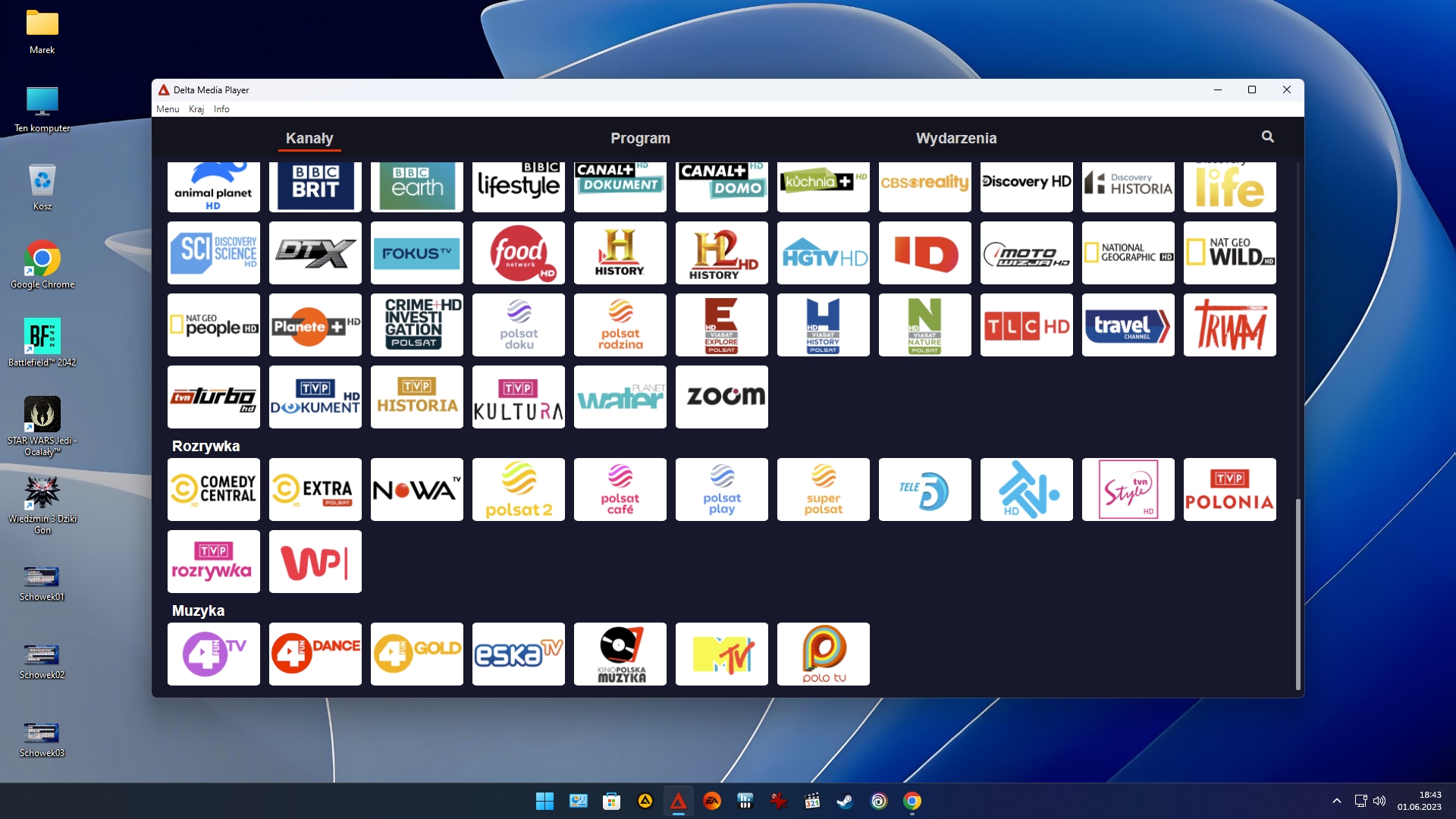1456x819 pixels.
Task: Open Steam from the taskbar
Action: coord(845,801)
